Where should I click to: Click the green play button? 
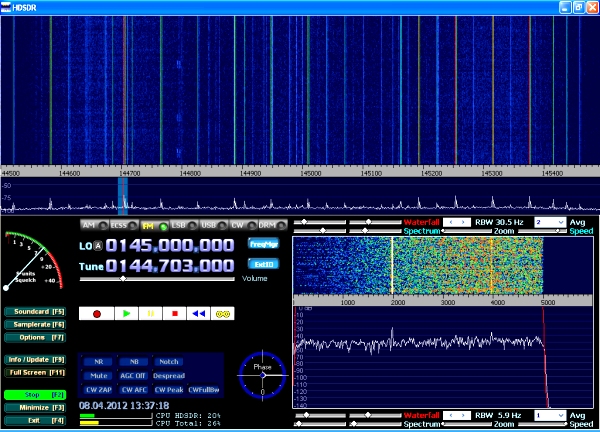pyautogui.click(x=127, y=313)
